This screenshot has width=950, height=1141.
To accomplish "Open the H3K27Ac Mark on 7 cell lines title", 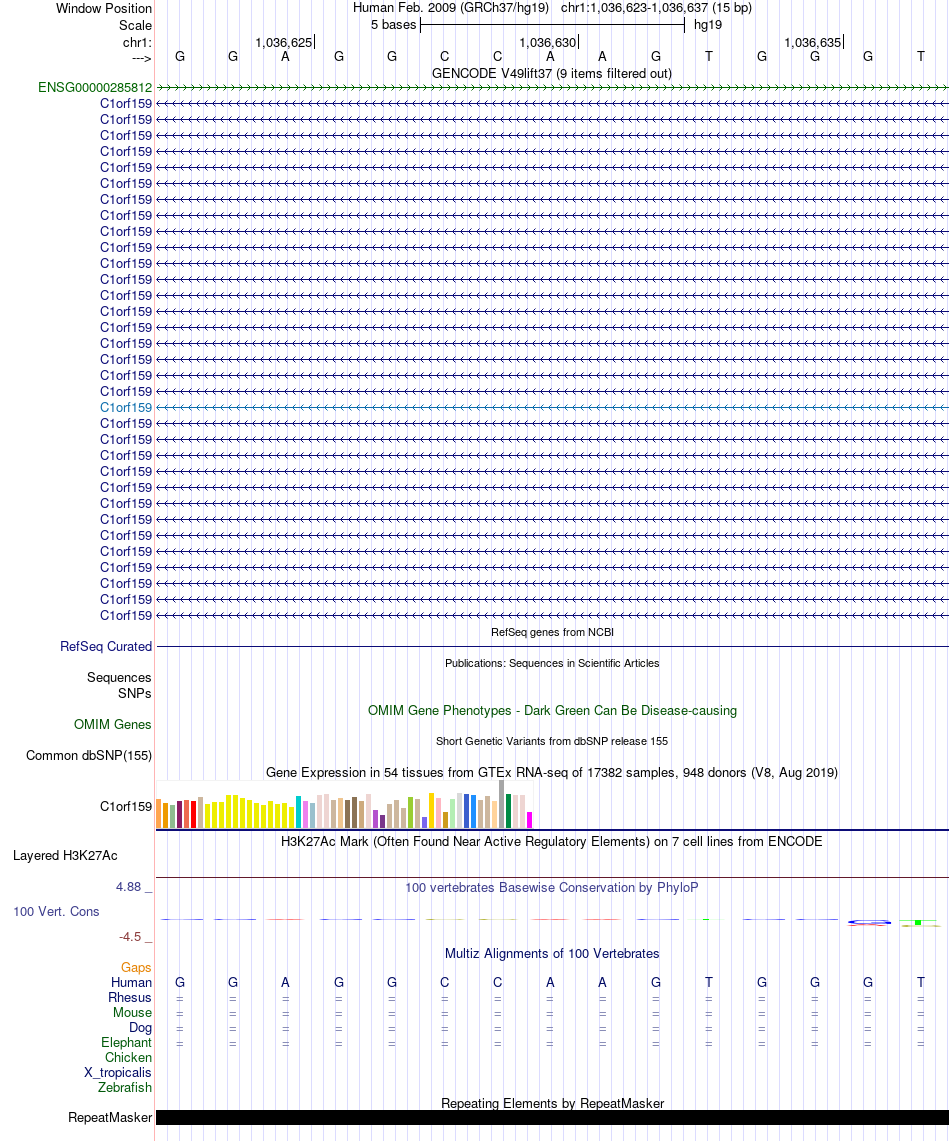I will click(552, 841).
